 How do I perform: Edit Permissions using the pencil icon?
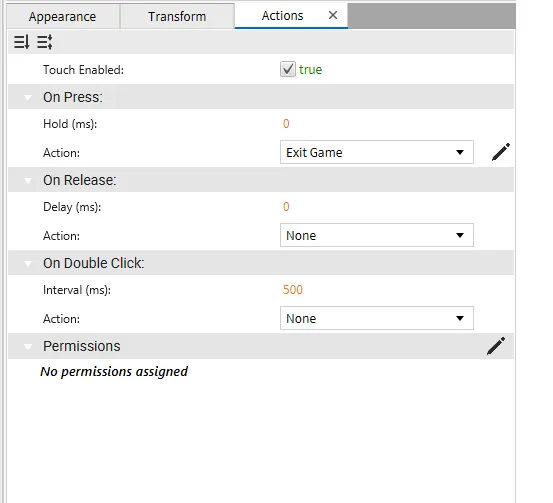click(496, 346)
